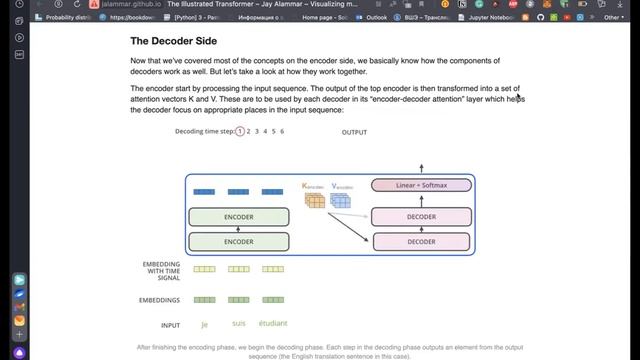Open the [Python] 3 bookmark
The image size is (640, 360).
tap(192, 18)
